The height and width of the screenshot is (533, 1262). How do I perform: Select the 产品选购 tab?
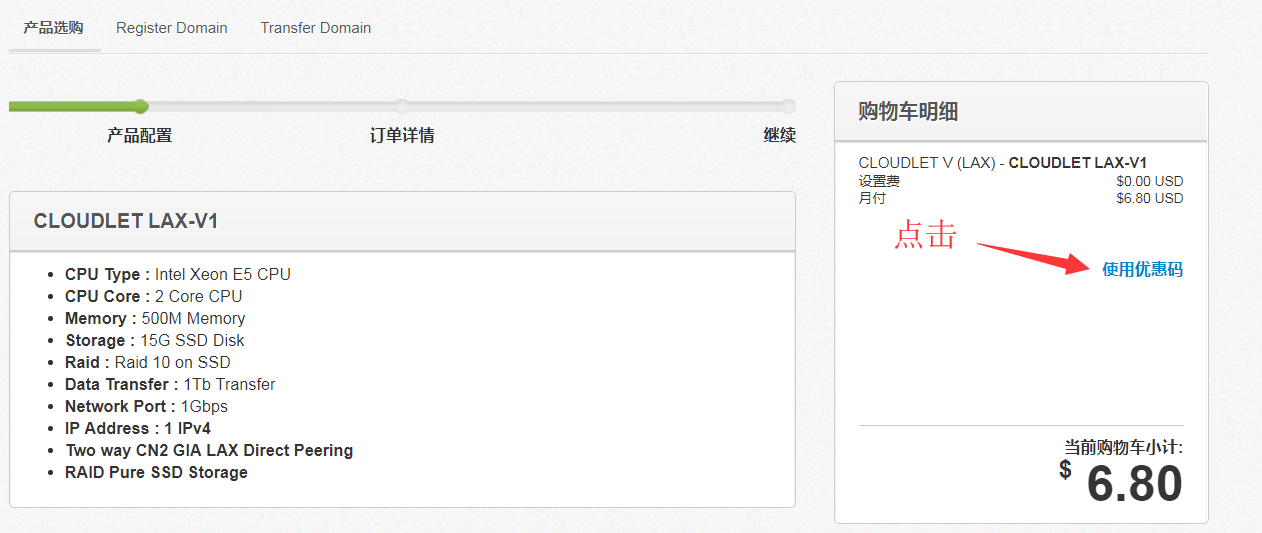[x=54, y=28]
